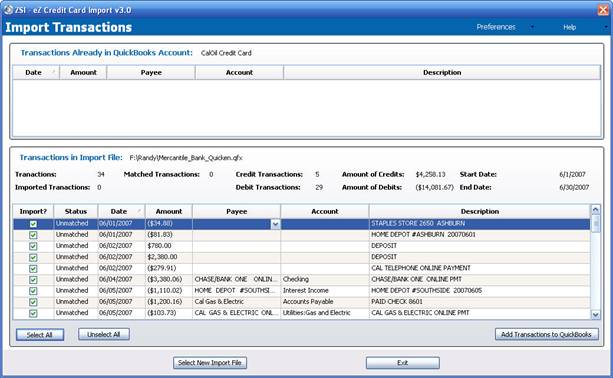Click Account header in QuickBooks transactions table
This screenshot has height=378, width=613.
coord(239,72)
